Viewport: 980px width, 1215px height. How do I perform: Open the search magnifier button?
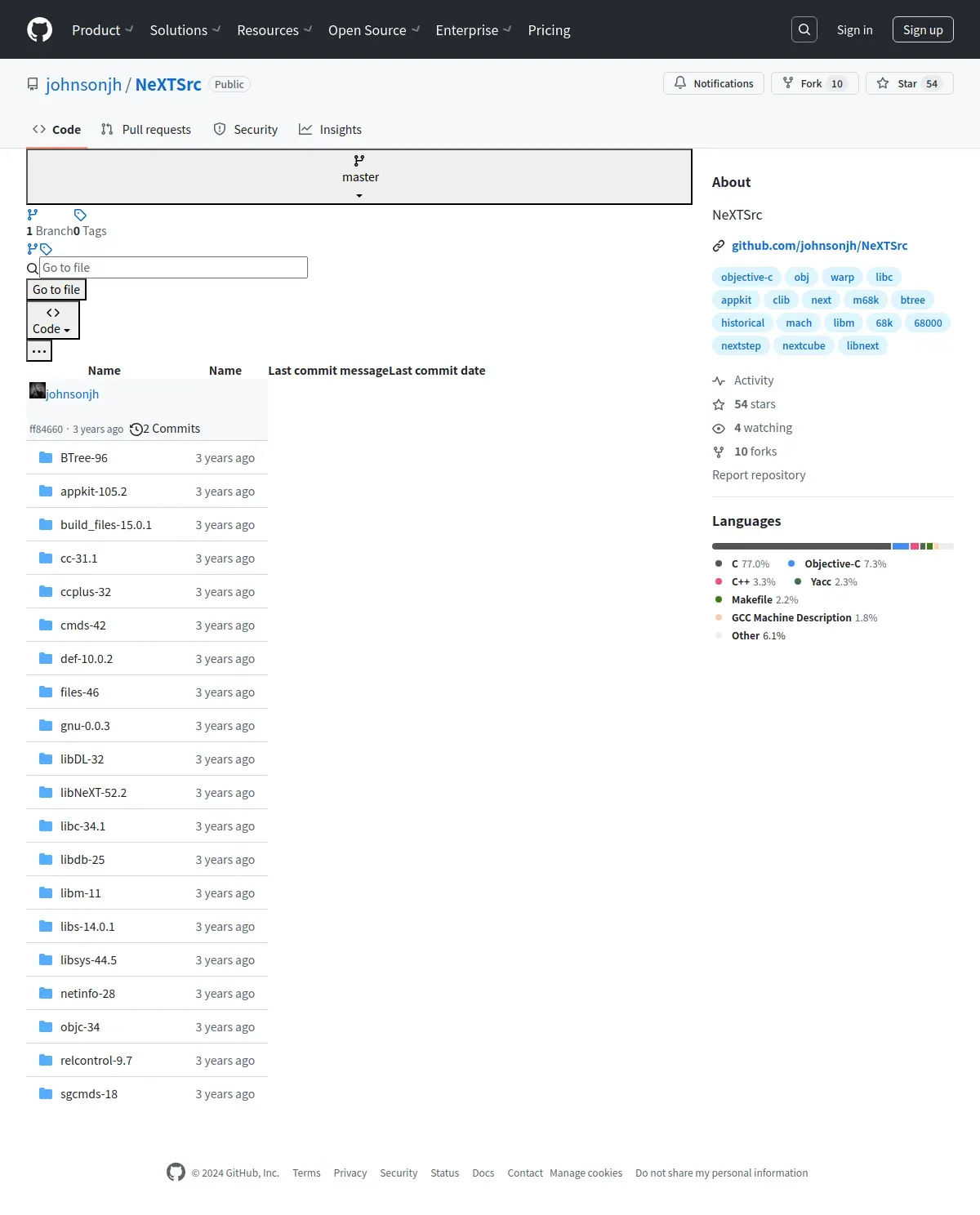(804, 29)
